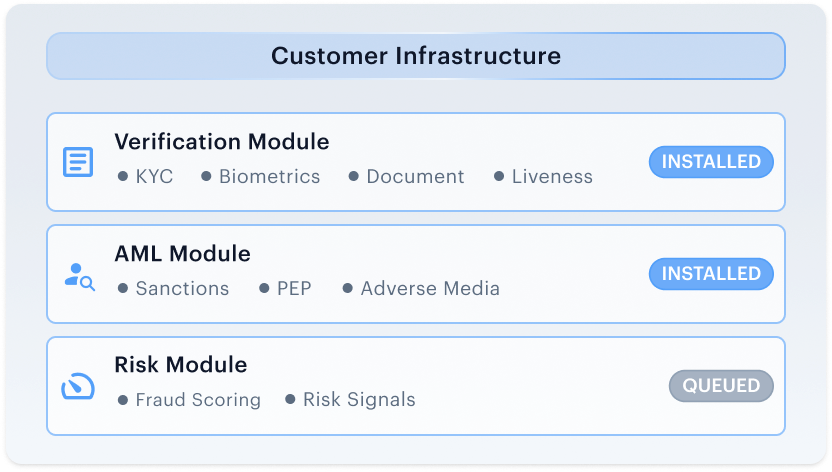Click the Verification Module document icon

click(x=78, y=162)
